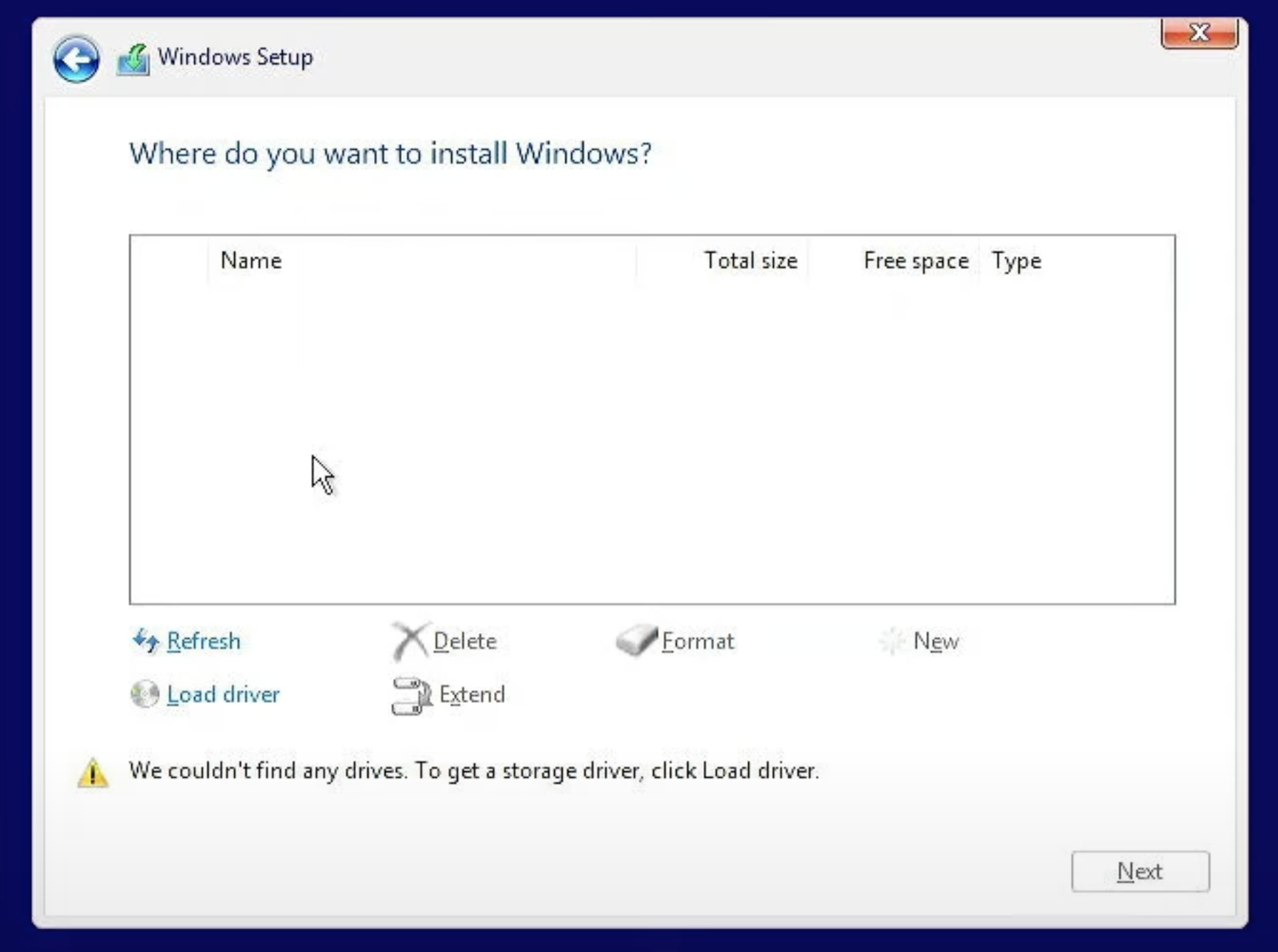The height and width of the screenshot is (952, 1278).
Task: Click the Load driver disc icon
Action: coord(145,694)
